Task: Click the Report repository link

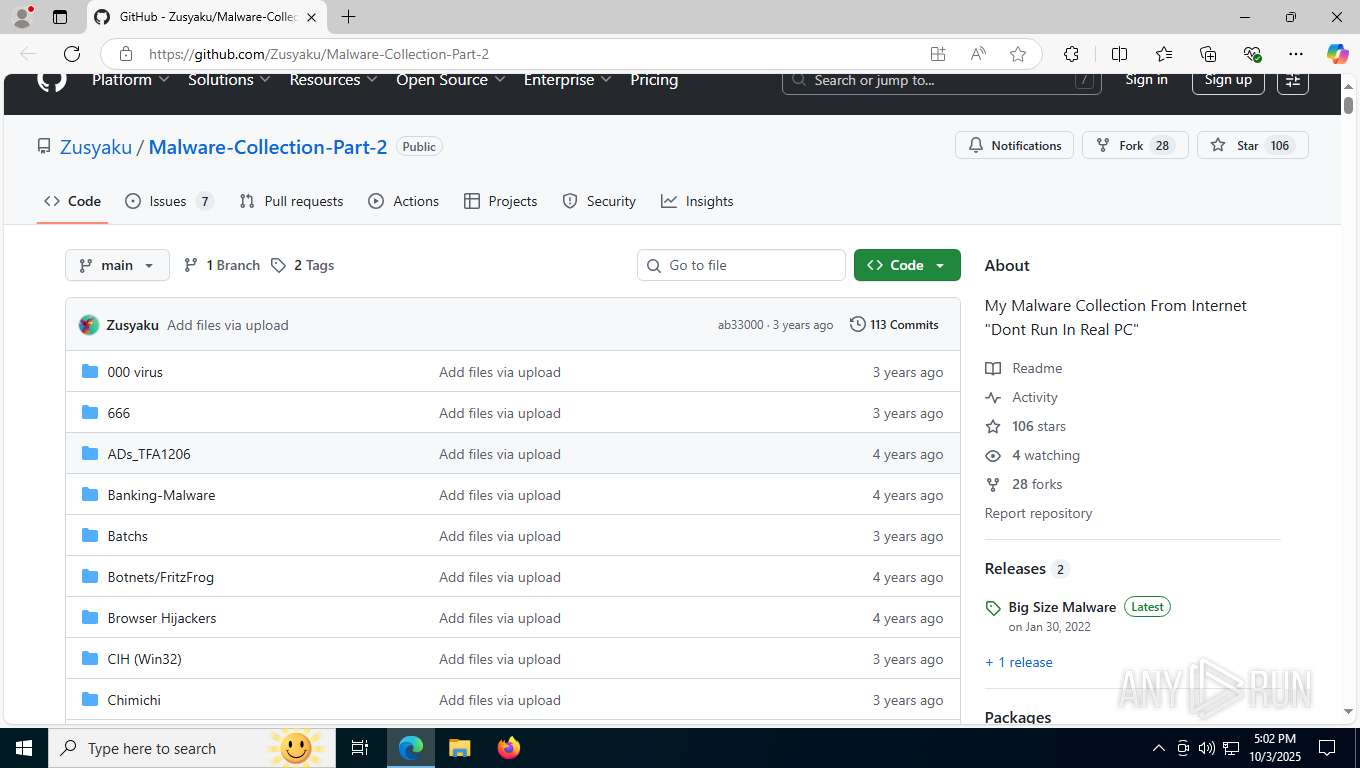Action: [x=1038, y=513]
